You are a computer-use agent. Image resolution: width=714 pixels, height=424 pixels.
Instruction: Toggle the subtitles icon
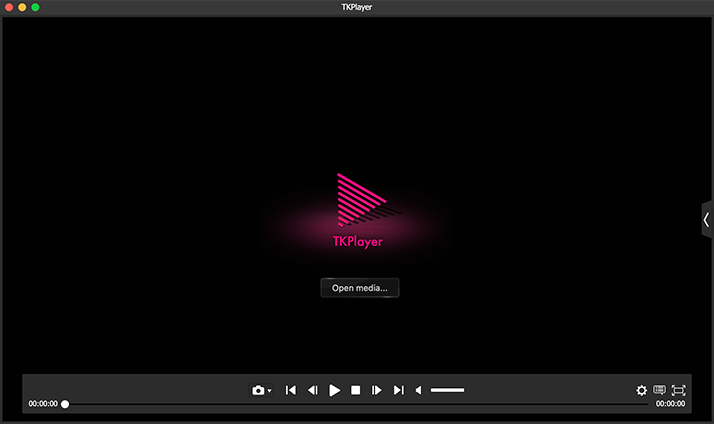coord(659,390)
